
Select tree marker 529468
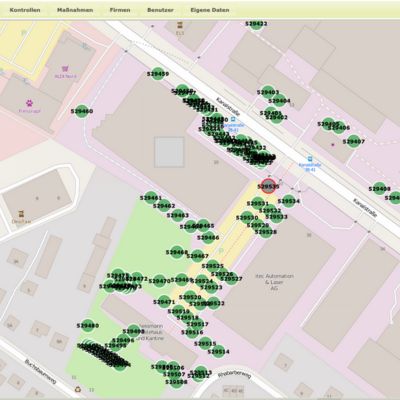point(177,252)
